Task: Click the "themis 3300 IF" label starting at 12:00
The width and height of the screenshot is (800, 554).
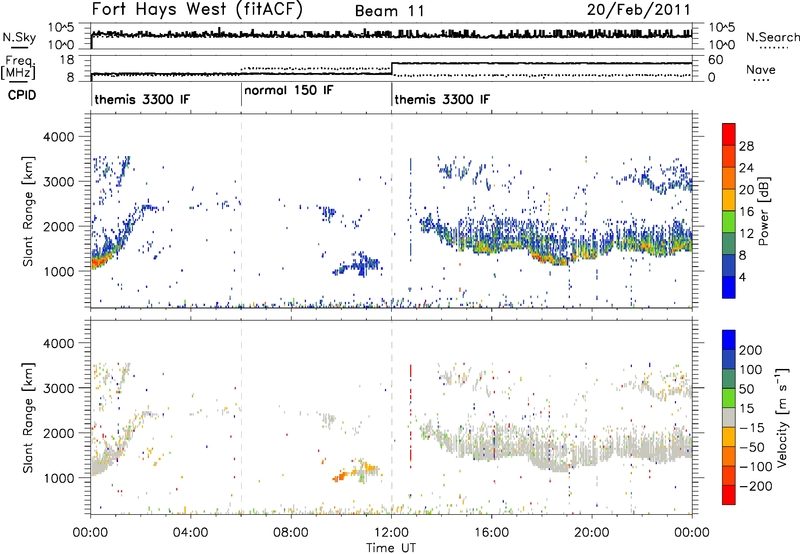Action: click(442, 99)
